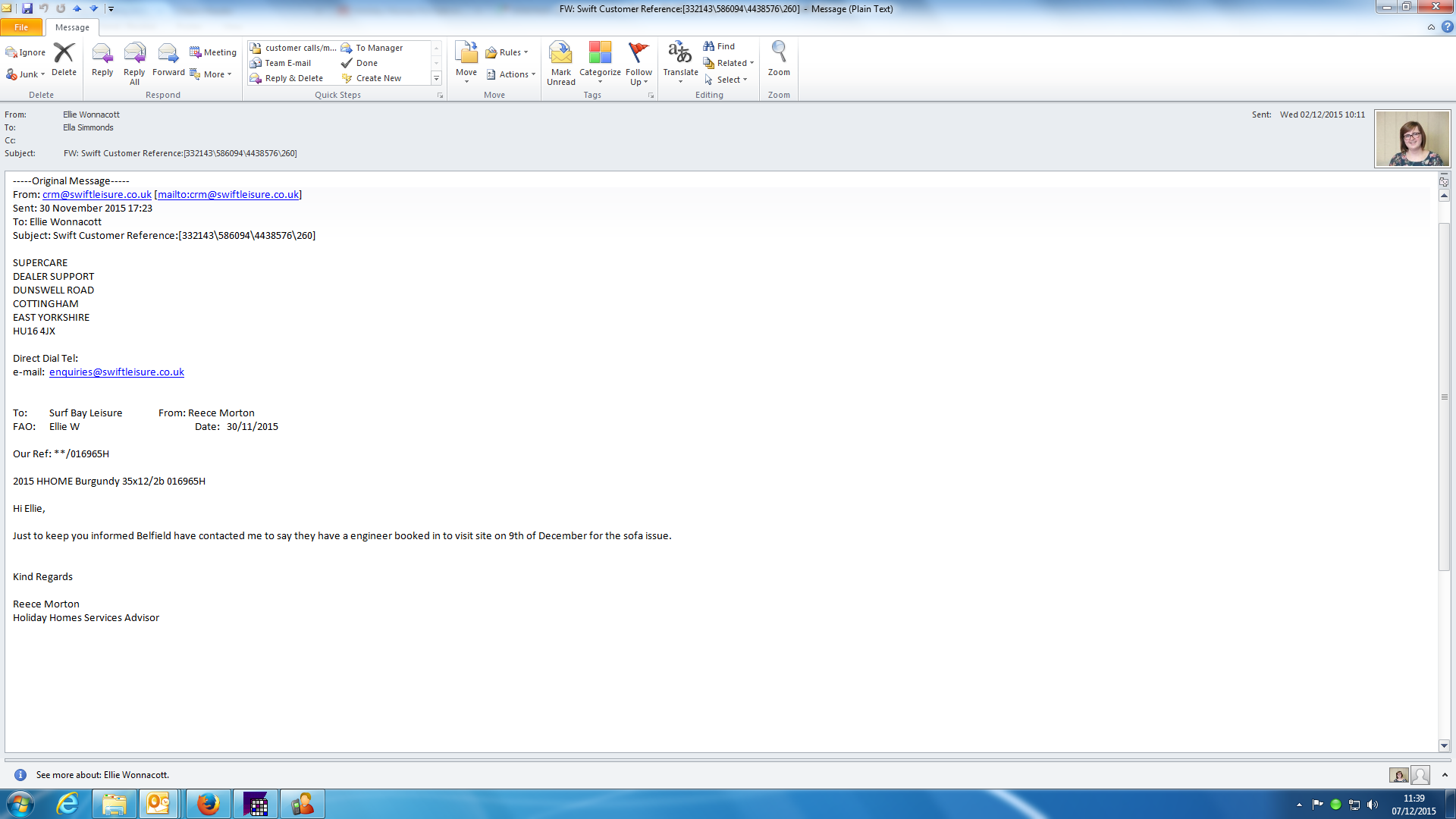Screen dimensions: 1456x819
Task: Select the Message ribbon tab
Action: pos(72,27)
